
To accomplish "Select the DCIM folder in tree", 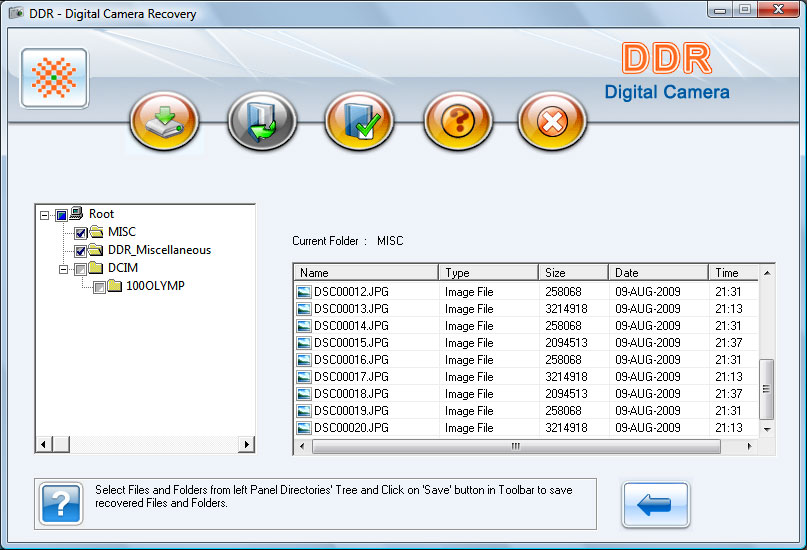I will tap(123, 268).
